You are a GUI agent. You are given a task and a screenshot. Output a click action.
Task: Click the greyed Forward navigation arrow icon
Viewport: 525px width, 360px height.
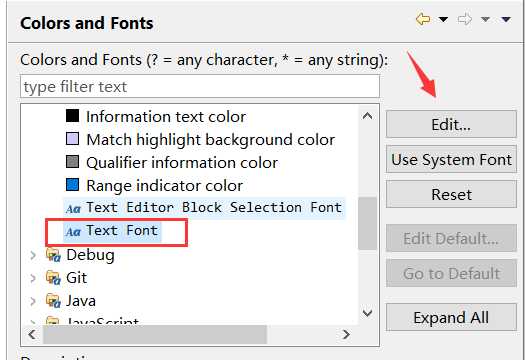pyautogui.click(x=465, y=19)
